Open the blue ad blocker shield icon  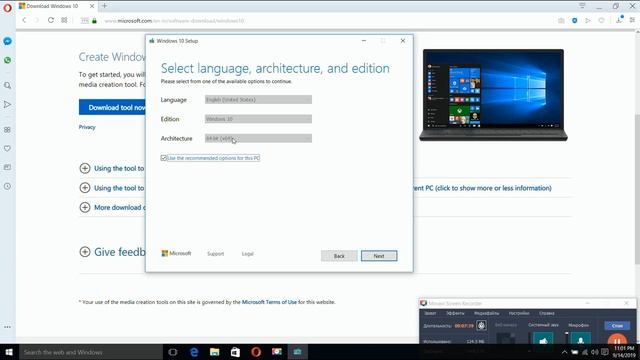tap(575, 20)
